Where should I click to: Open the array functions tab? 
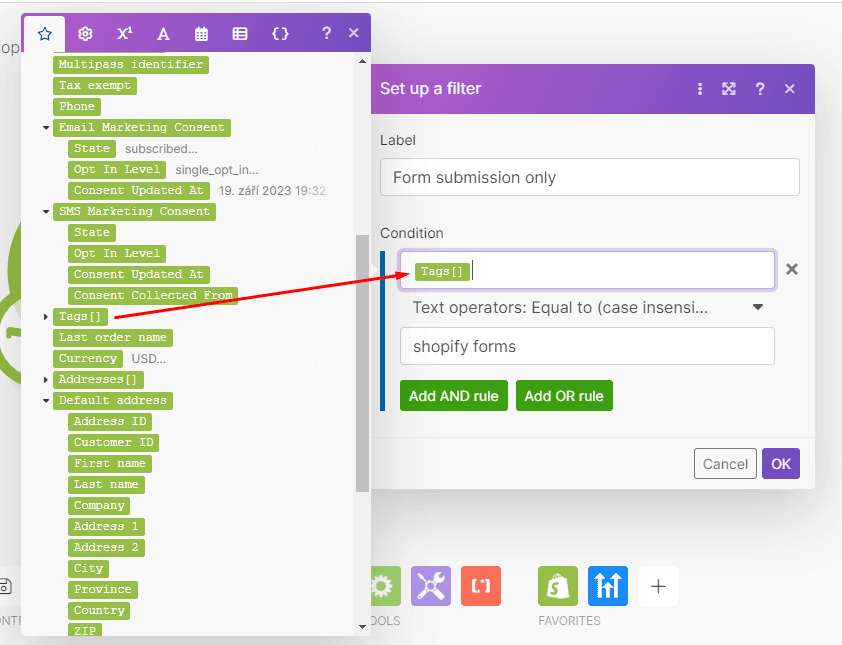click(x=240, y=33)
